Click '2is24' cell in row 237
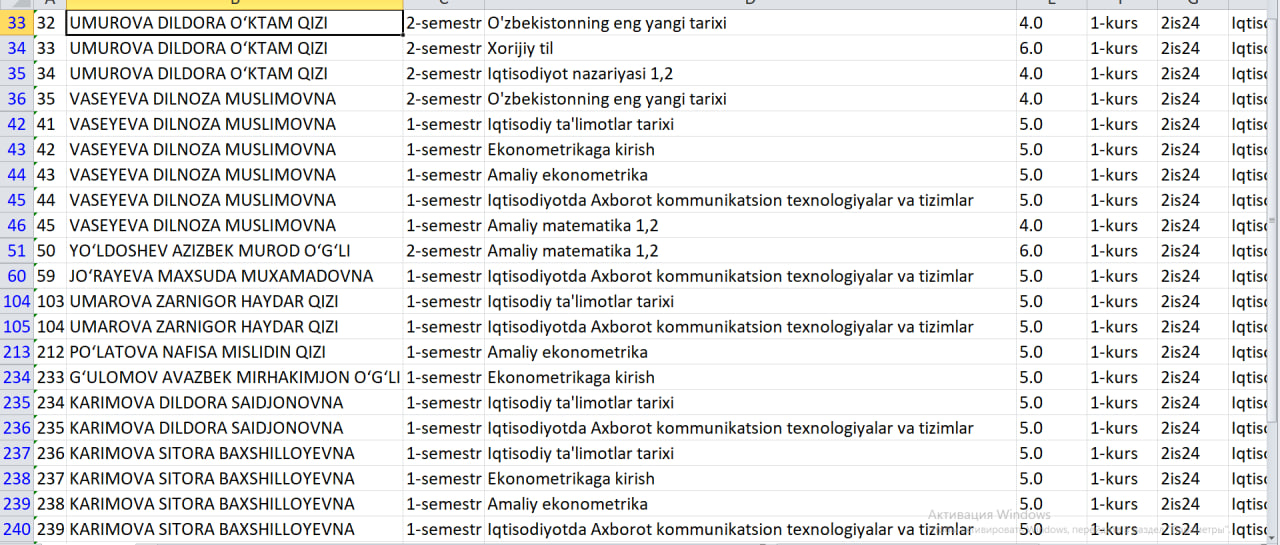 [x=1193, y=453]
